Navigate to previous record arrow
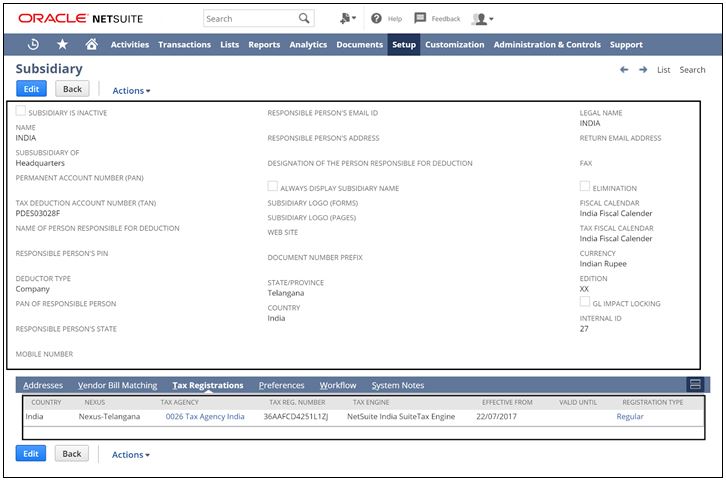Screen dimensions: 726x482 [x=624, y=70]
